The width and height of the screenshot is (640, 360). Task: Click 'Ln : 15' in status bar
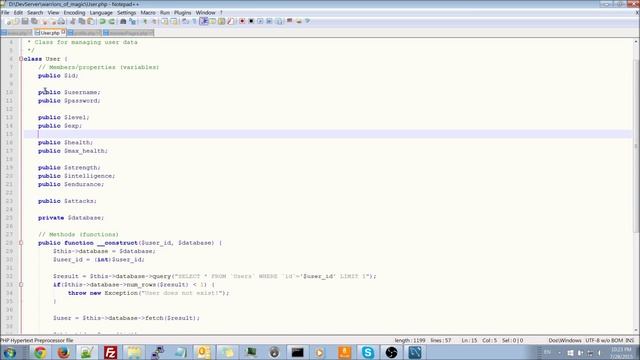(x=469, y=340)
